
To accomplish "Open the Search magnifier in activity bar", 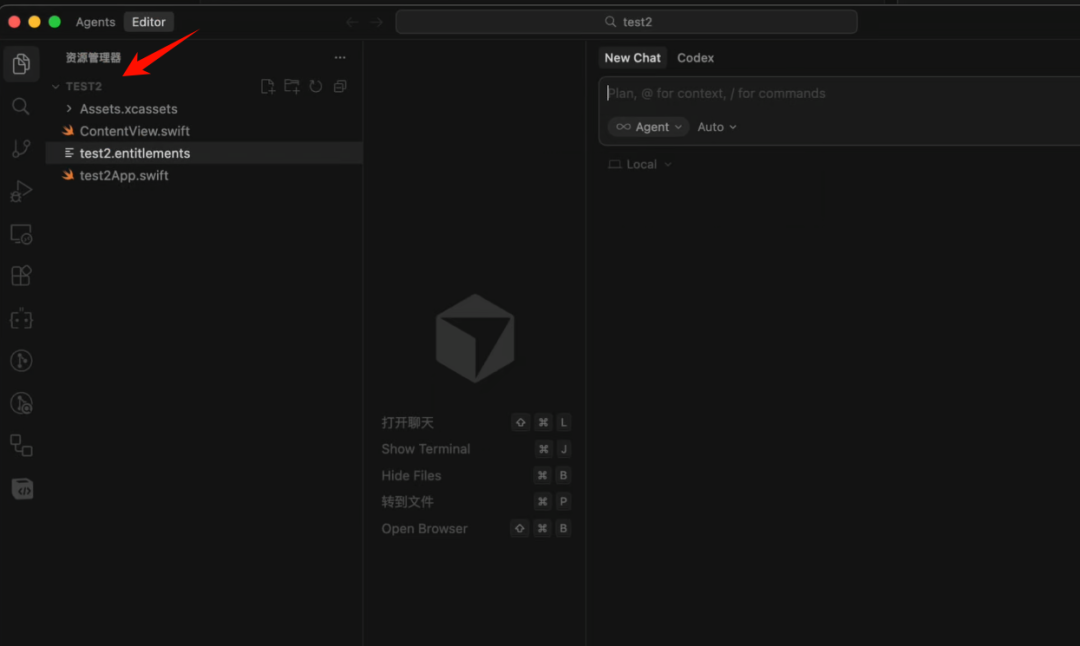I will coord(21,107).
